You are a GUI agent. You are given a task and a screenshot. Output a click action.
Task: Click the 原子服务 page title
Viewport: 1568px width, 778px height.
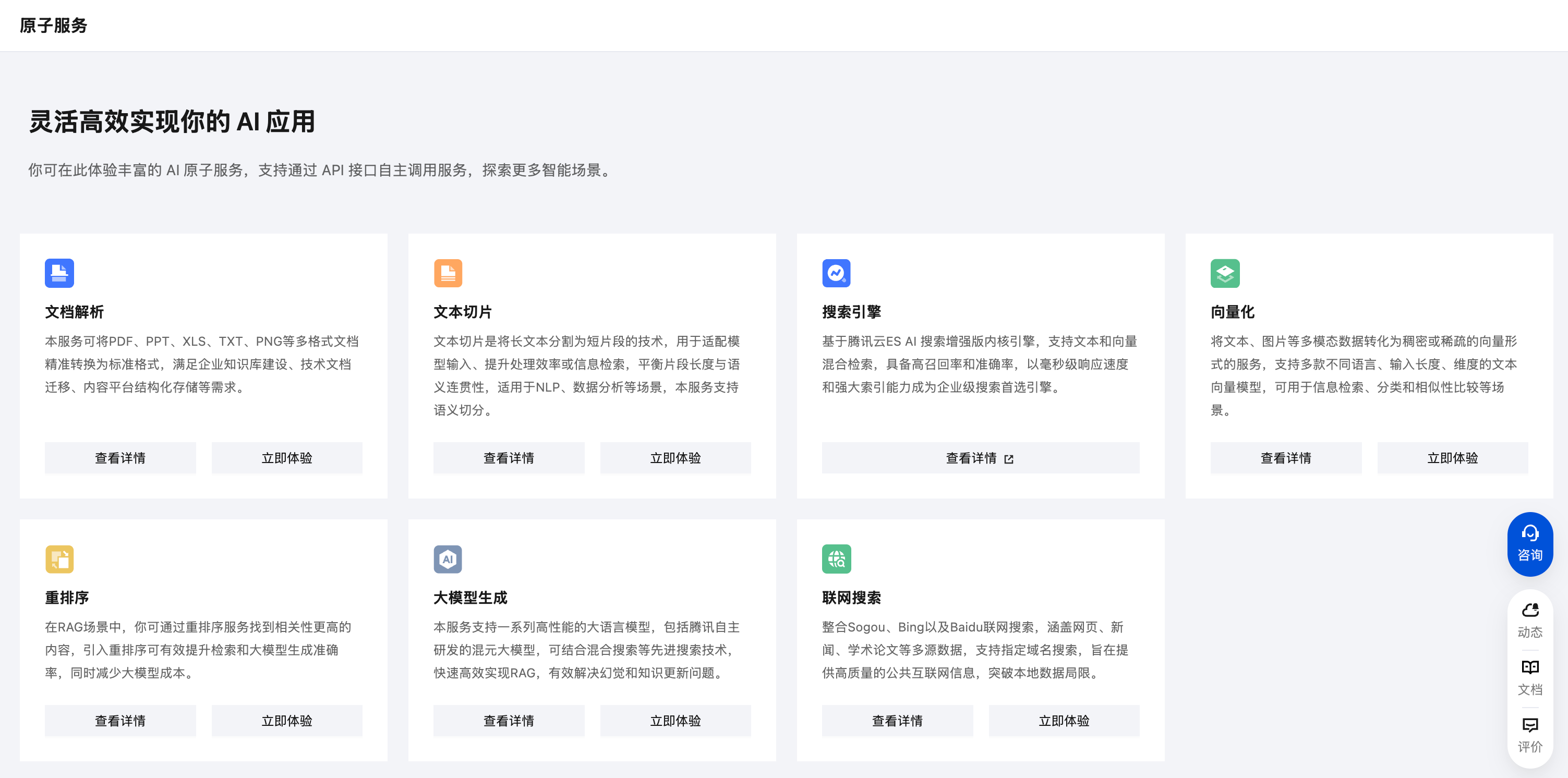54,26
